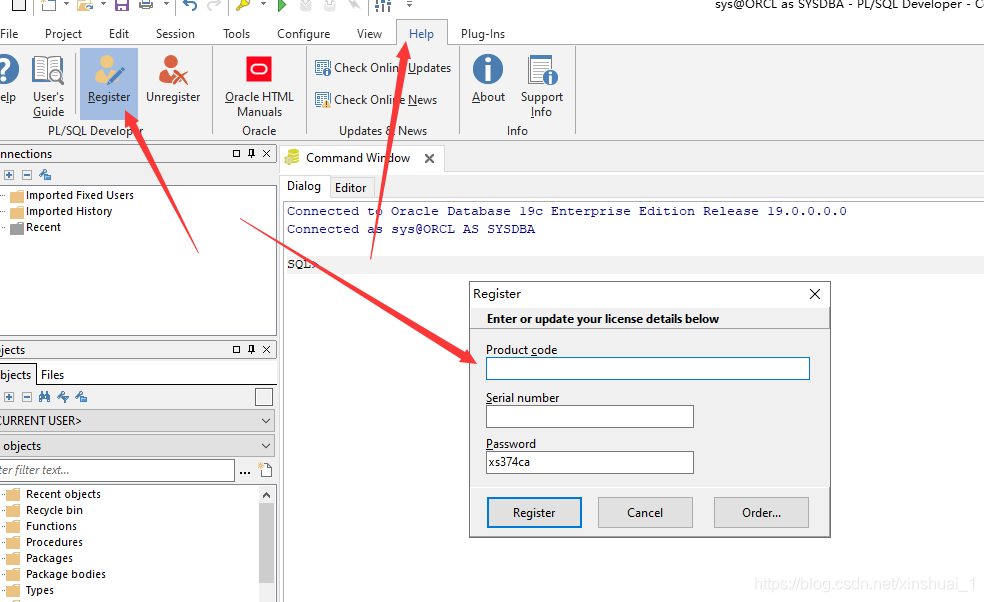Image resolution: width=984 pixels, height=602 pixels.
Task: Pin the Connections panel
Action: tap(252, 154)
